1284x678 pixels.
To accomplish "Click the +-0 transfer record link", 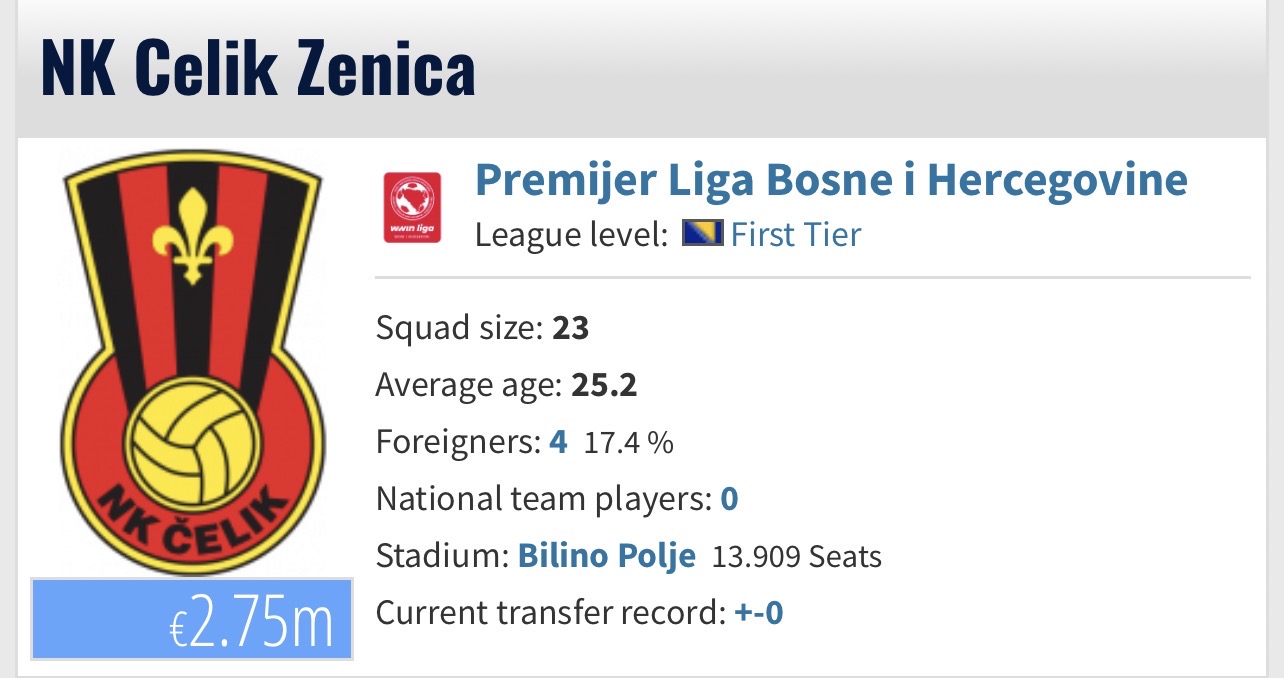I will tap(759, 613).
